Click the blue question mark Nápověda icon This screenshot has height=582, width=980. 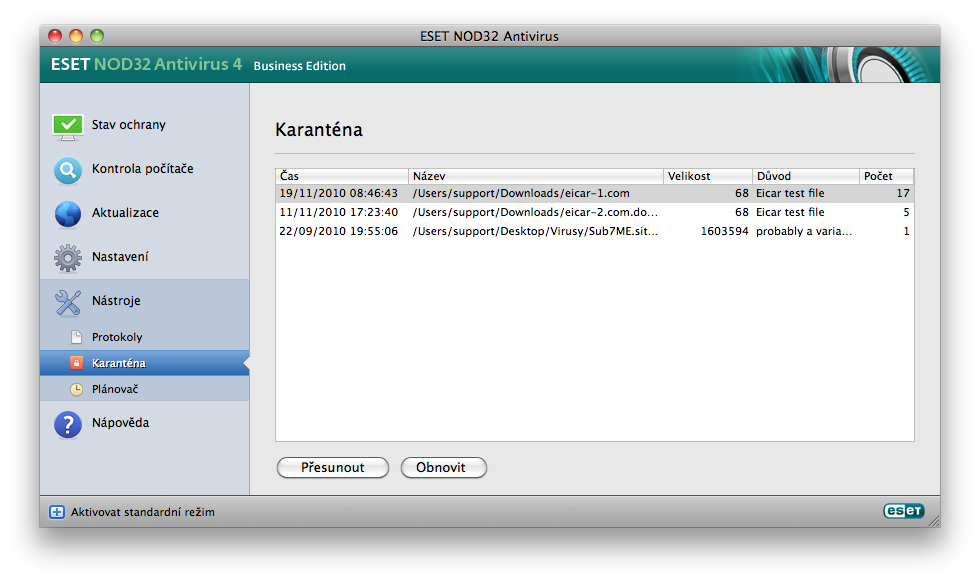coord(68,424)
